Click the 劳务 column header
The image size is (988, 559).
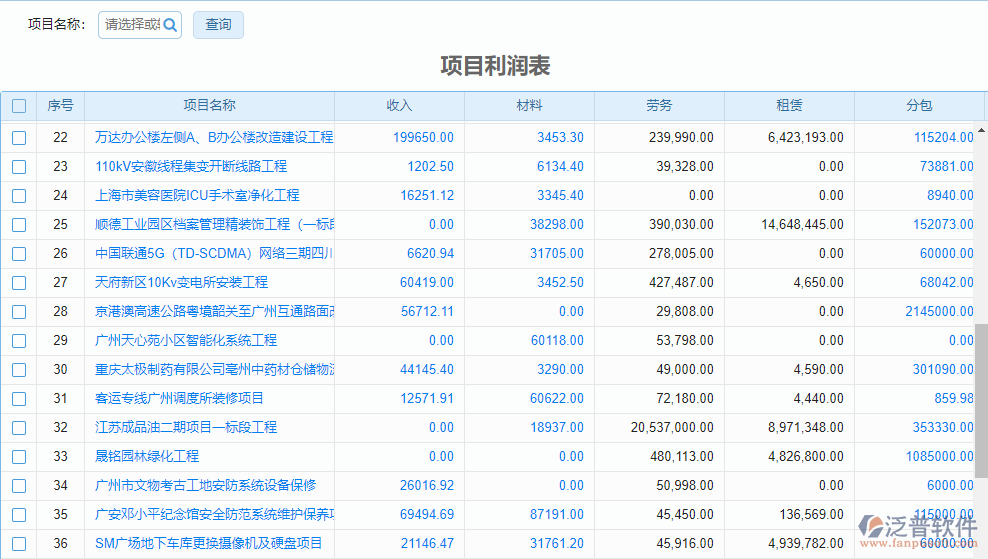point(659,106)
